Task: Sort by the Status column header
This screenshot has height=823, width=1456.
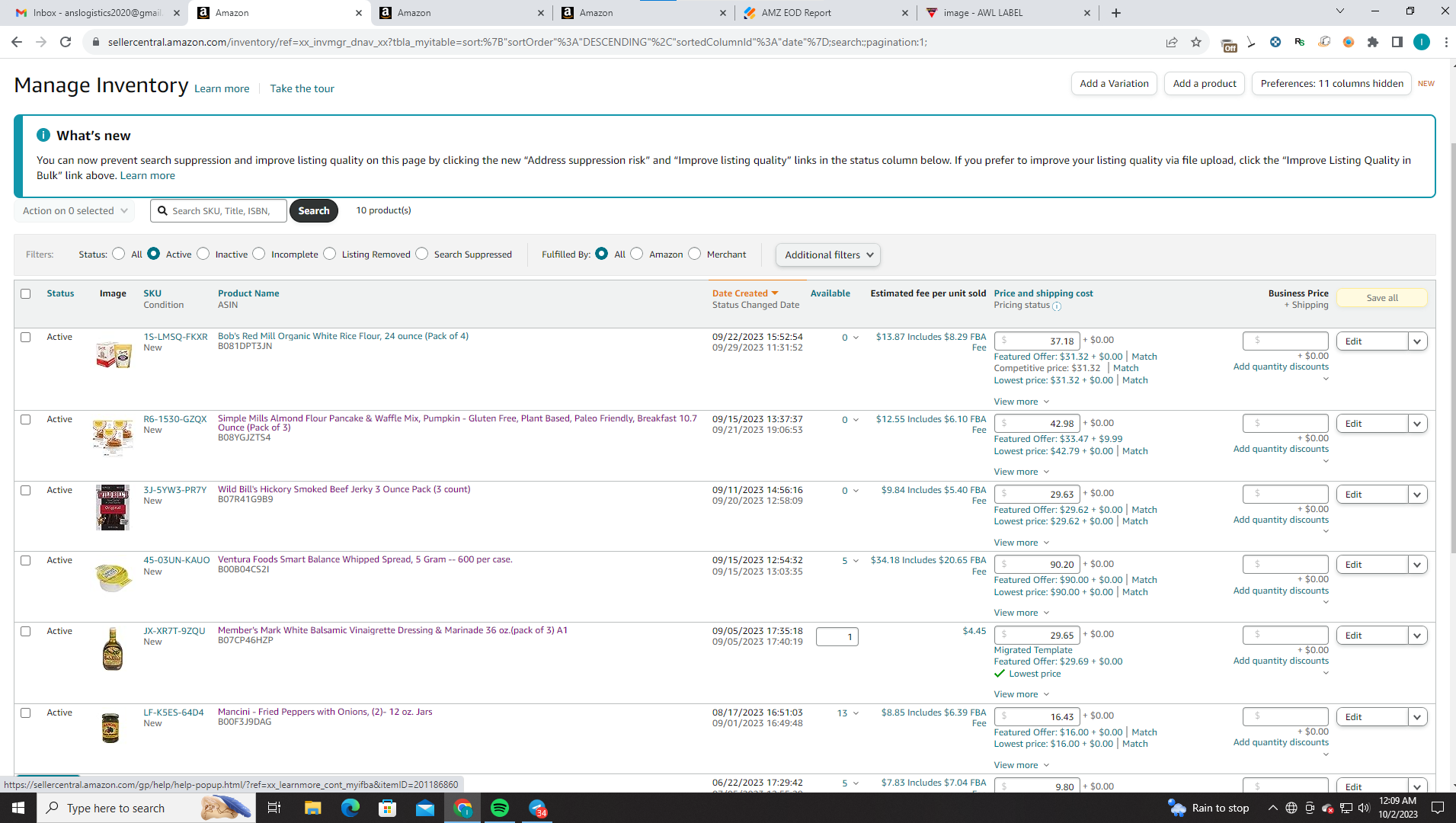Action: pos(60,293)
